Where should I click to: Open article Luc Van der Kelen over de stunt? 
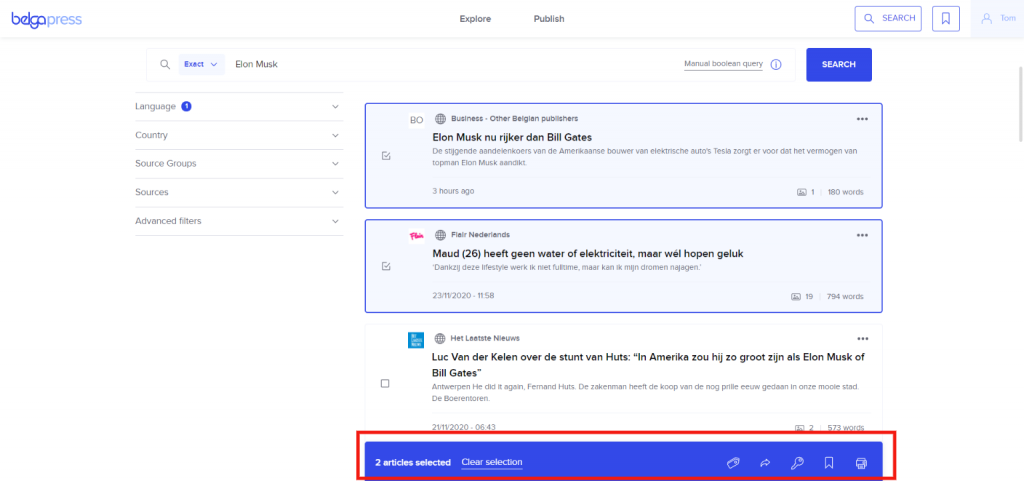(648, 365)
